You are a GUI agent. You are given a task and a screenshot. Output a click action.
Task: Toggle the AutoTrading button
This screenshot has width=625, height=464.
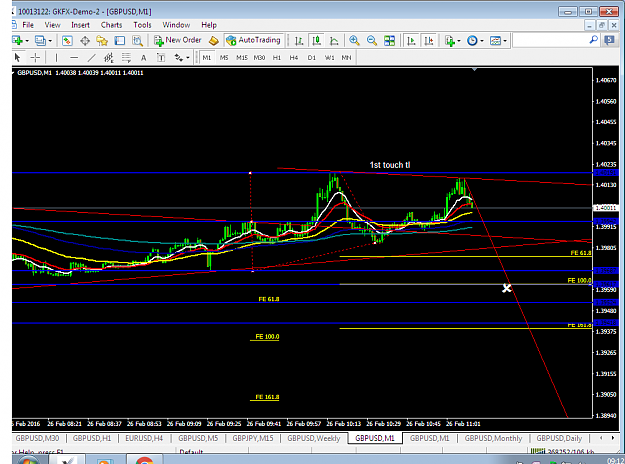point(254,40)
